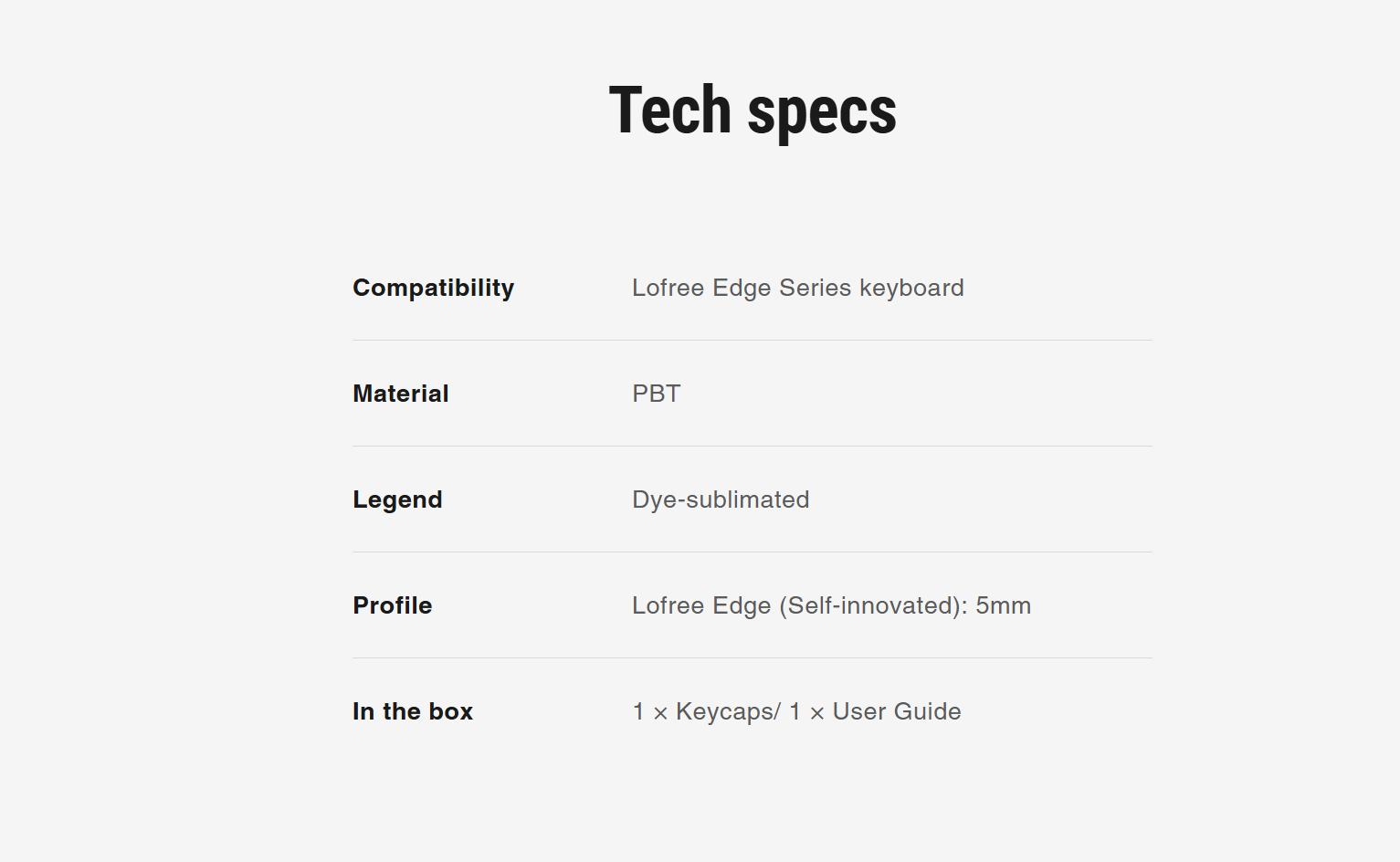Click the Tech specs heading

(753, 110)
